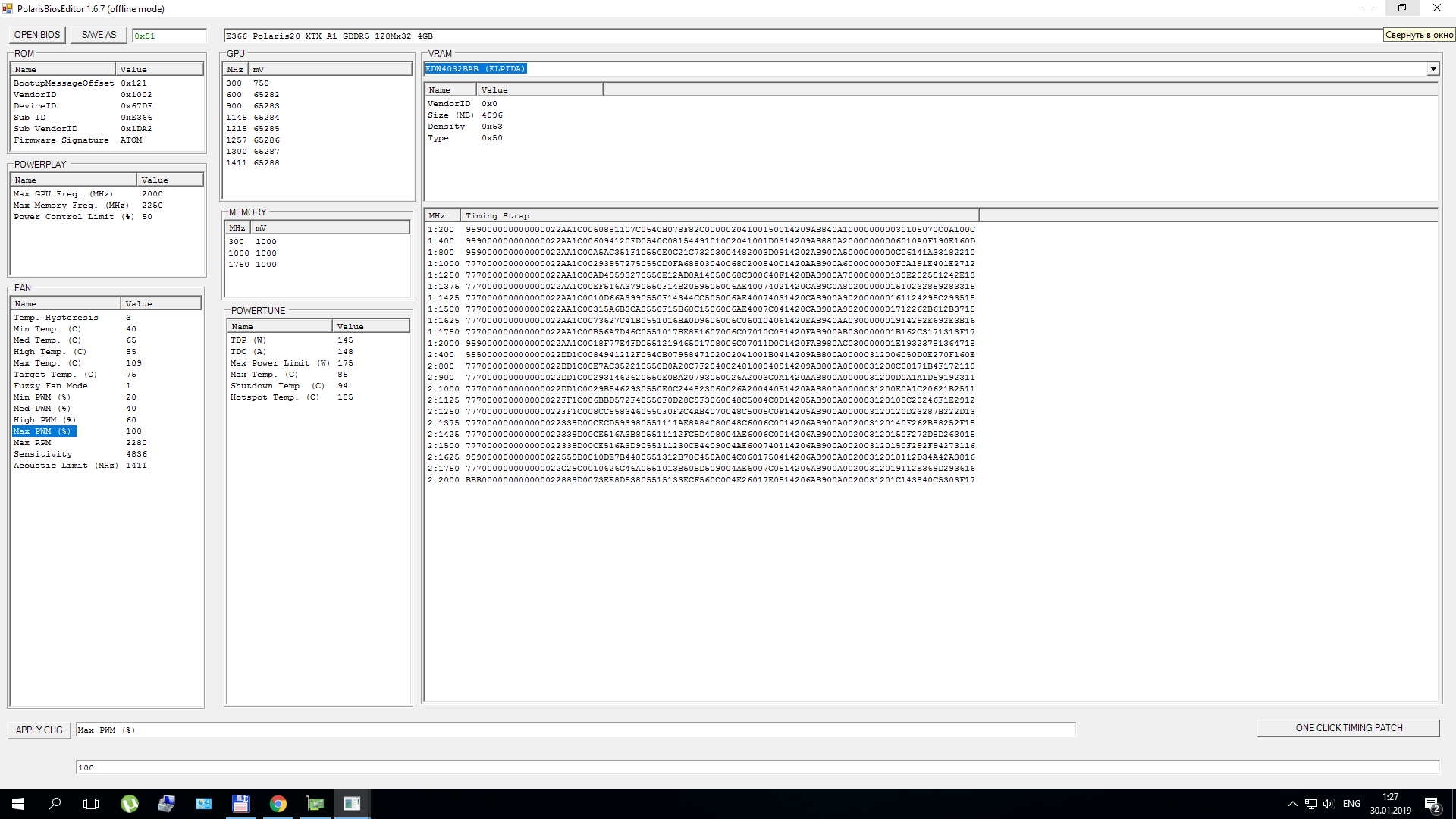Open the uTorrent taskbar icon
Screen dimensions: 1456x819
[130, 804]
